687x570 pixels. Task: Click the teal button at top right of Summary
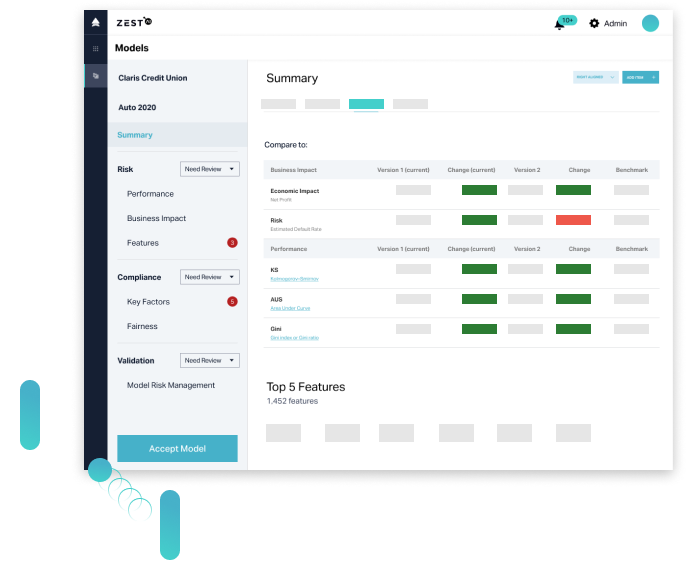click(x=640, y=77)
